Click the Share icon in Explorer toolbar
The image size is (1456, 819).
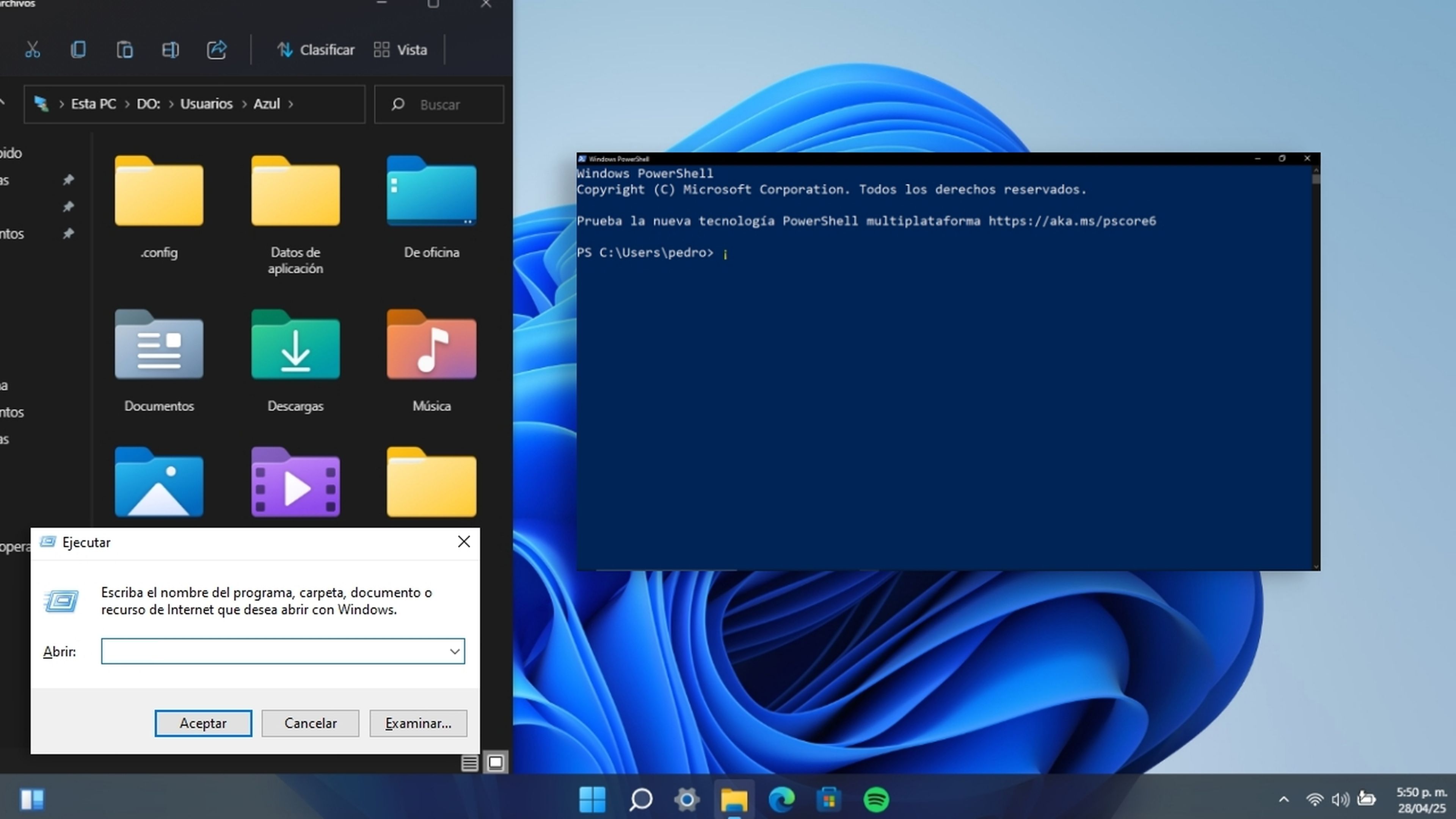[x=217, y=50]
